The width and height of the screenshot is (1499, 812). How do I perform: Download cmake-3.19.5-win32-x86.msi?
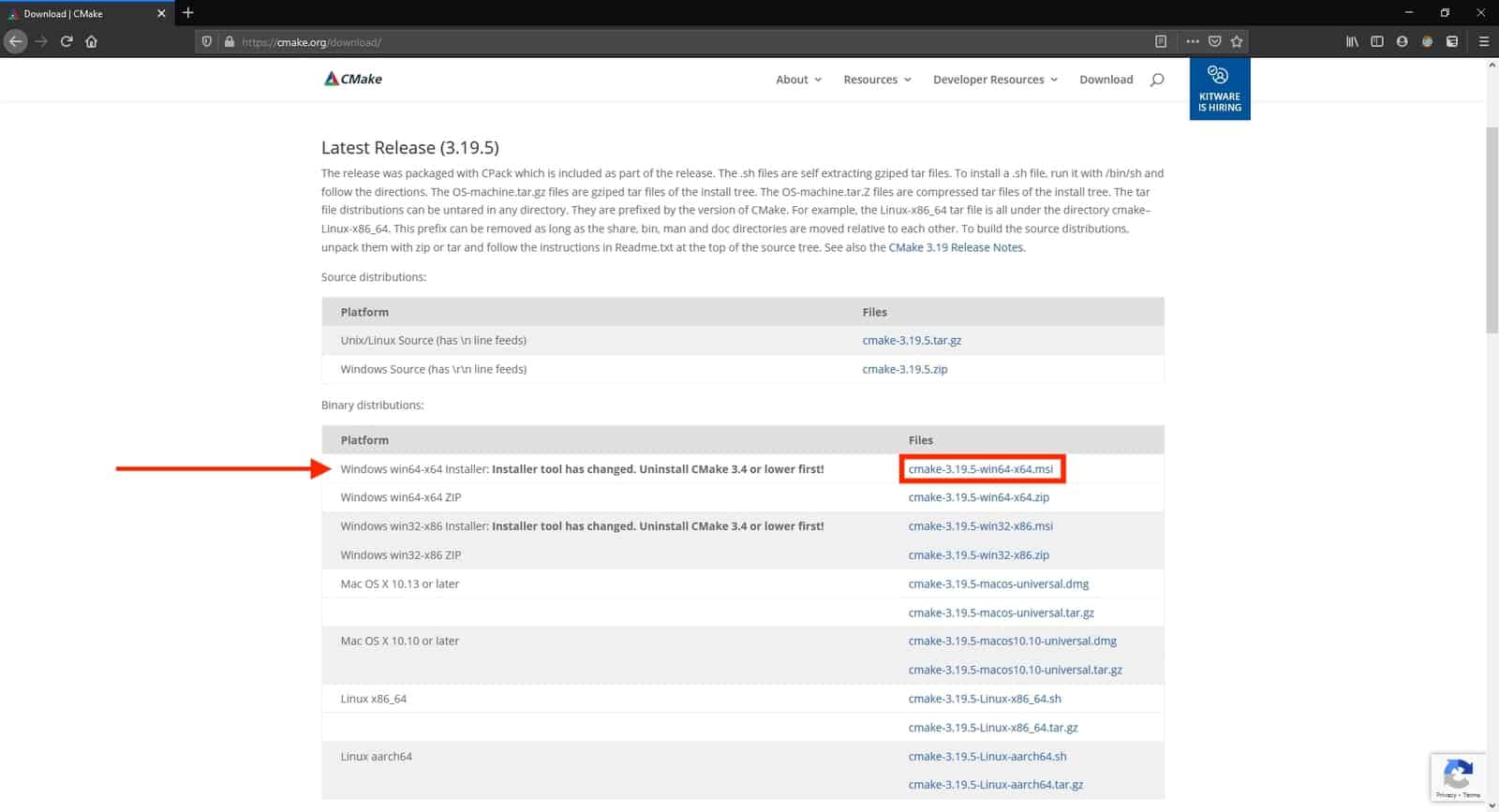click(981, 526)
